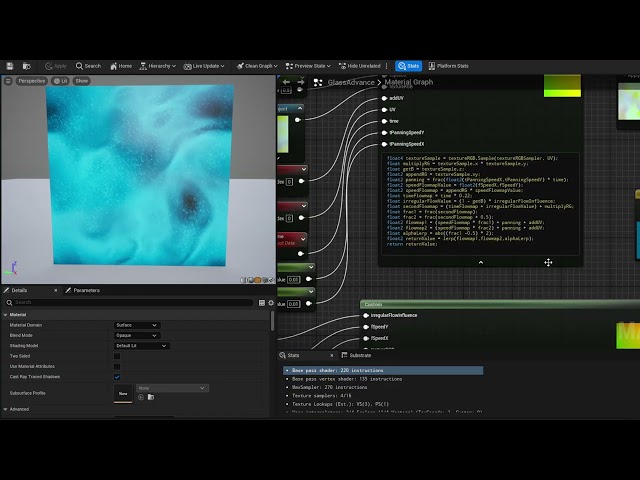Open the Hierarchy dropdown

[x=158, y=66]
